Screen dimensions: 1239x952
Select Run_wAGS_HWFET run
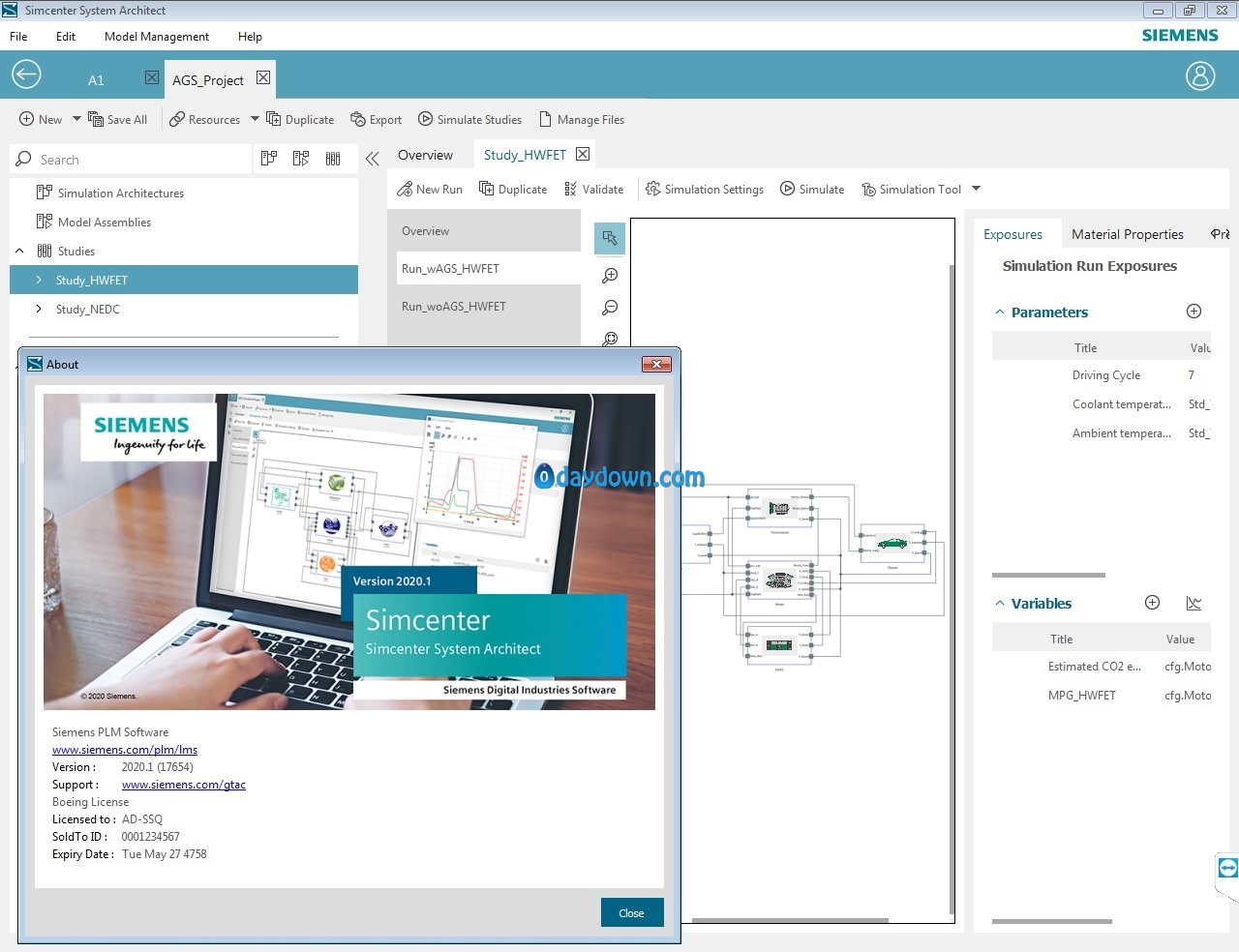(x=487, y=268)
